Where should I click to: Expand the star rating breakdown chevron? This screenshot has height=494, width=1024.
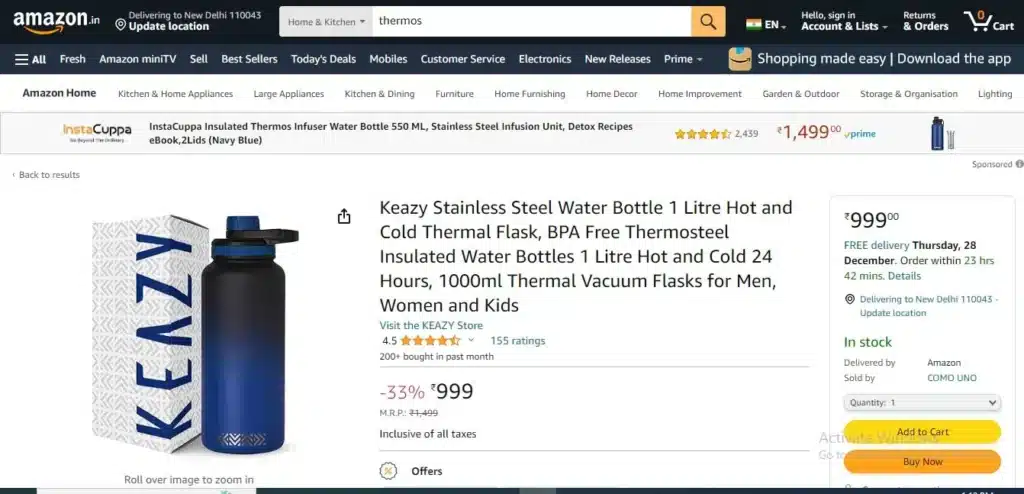(x=471, y=340)
